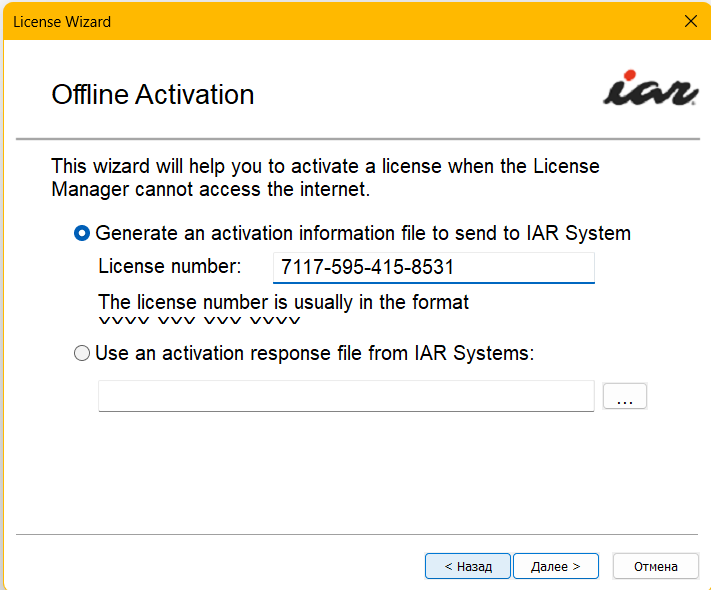
Task: Click 'This wizard will help you' description text
Action: (325, 178)
